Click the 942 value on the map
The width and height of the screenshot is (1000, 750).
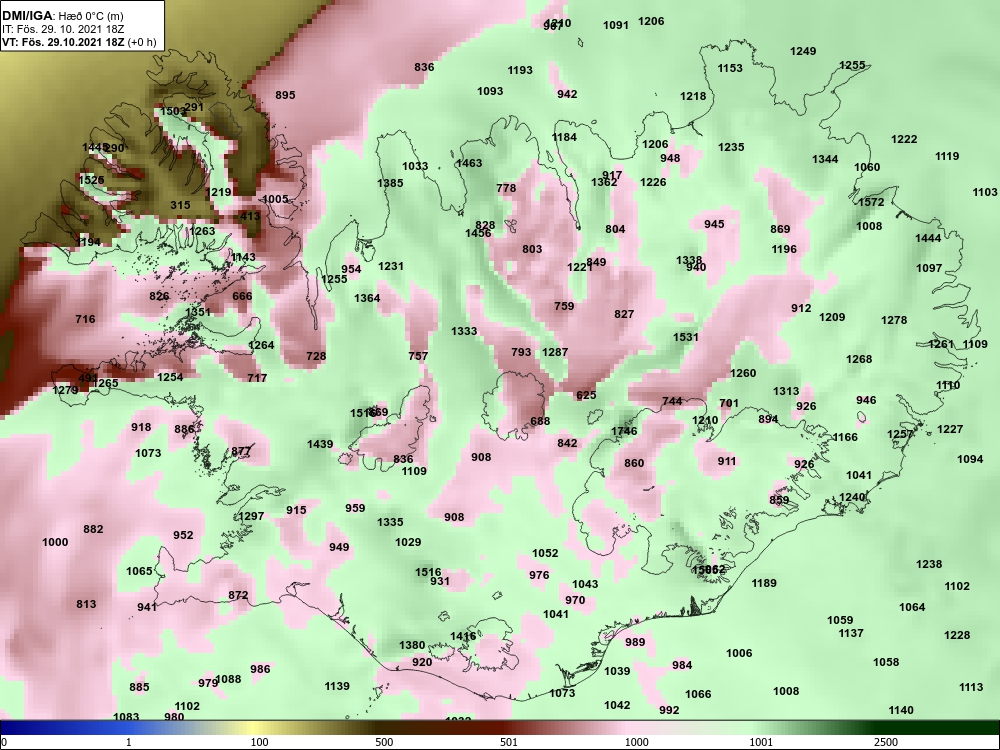coord(567,94)
